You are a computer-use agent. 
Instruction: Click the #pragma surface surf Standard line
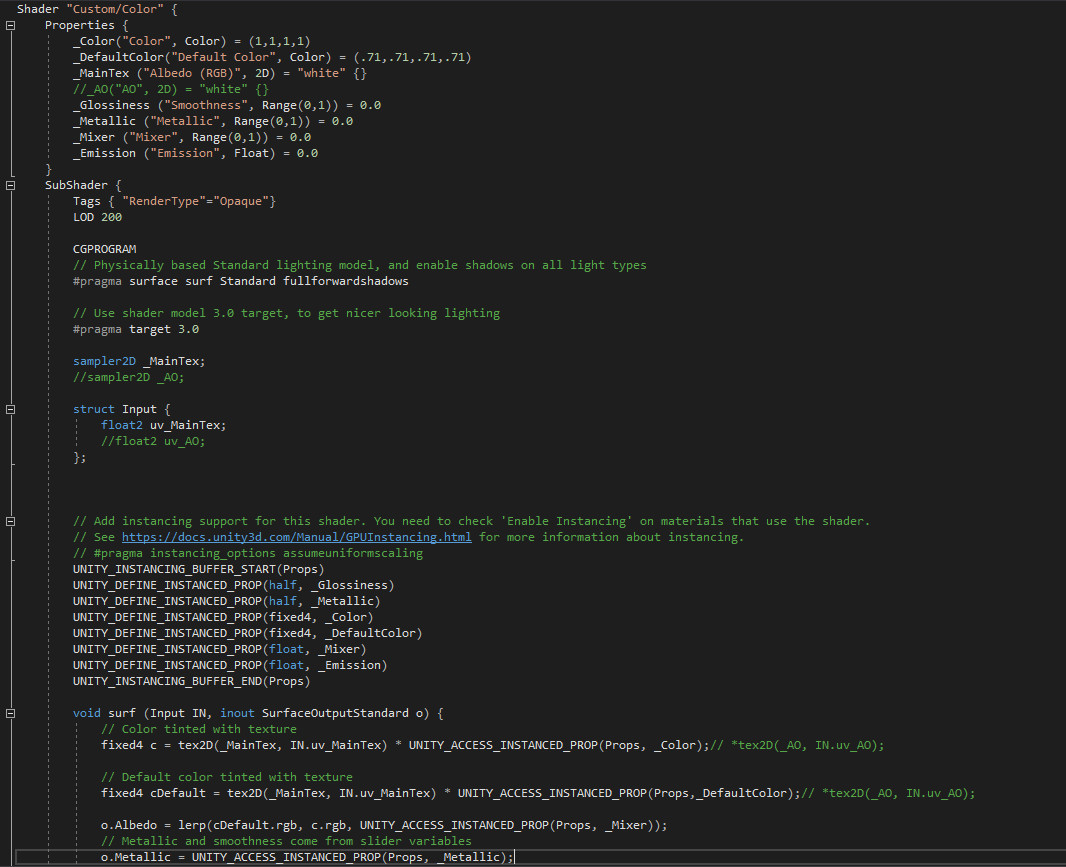[241, 281]
